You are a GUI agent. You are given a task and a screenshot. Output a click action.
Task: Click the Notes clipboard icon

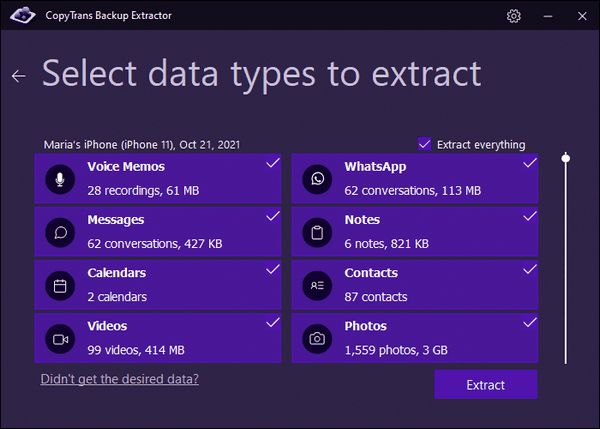(x=317, y=232)
